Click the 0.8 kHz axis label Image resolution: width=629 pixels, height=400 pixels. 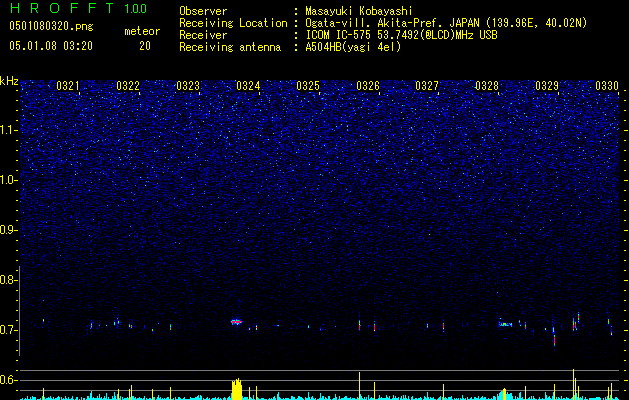click(x=9, y=280)
